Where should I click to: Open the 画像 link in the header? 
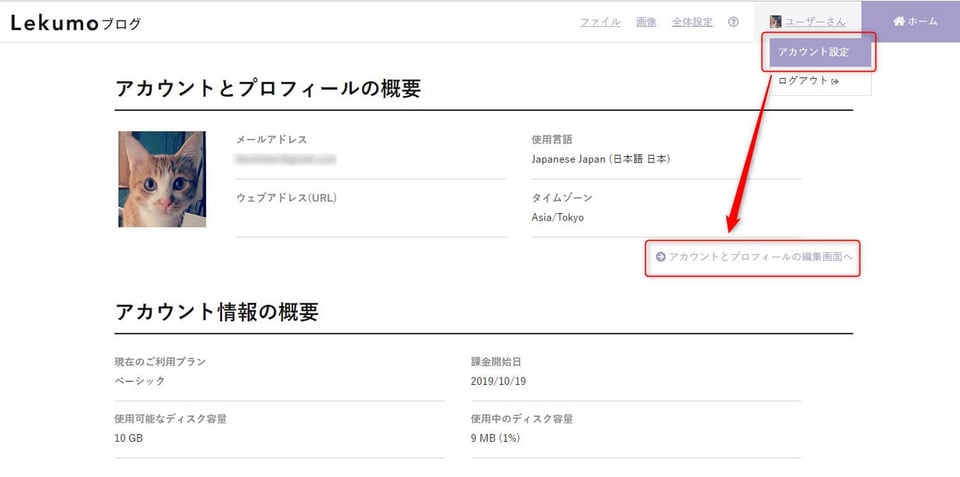(x=646, y=22)
